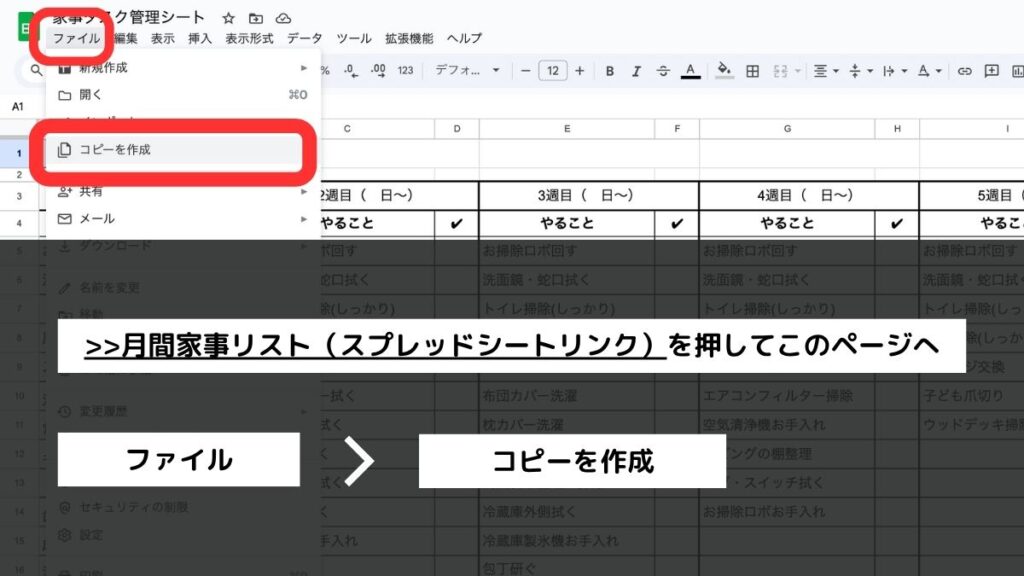Select column G header
Screen dimensions: 1024x576
pyautogui.click(x=787, y=129)
